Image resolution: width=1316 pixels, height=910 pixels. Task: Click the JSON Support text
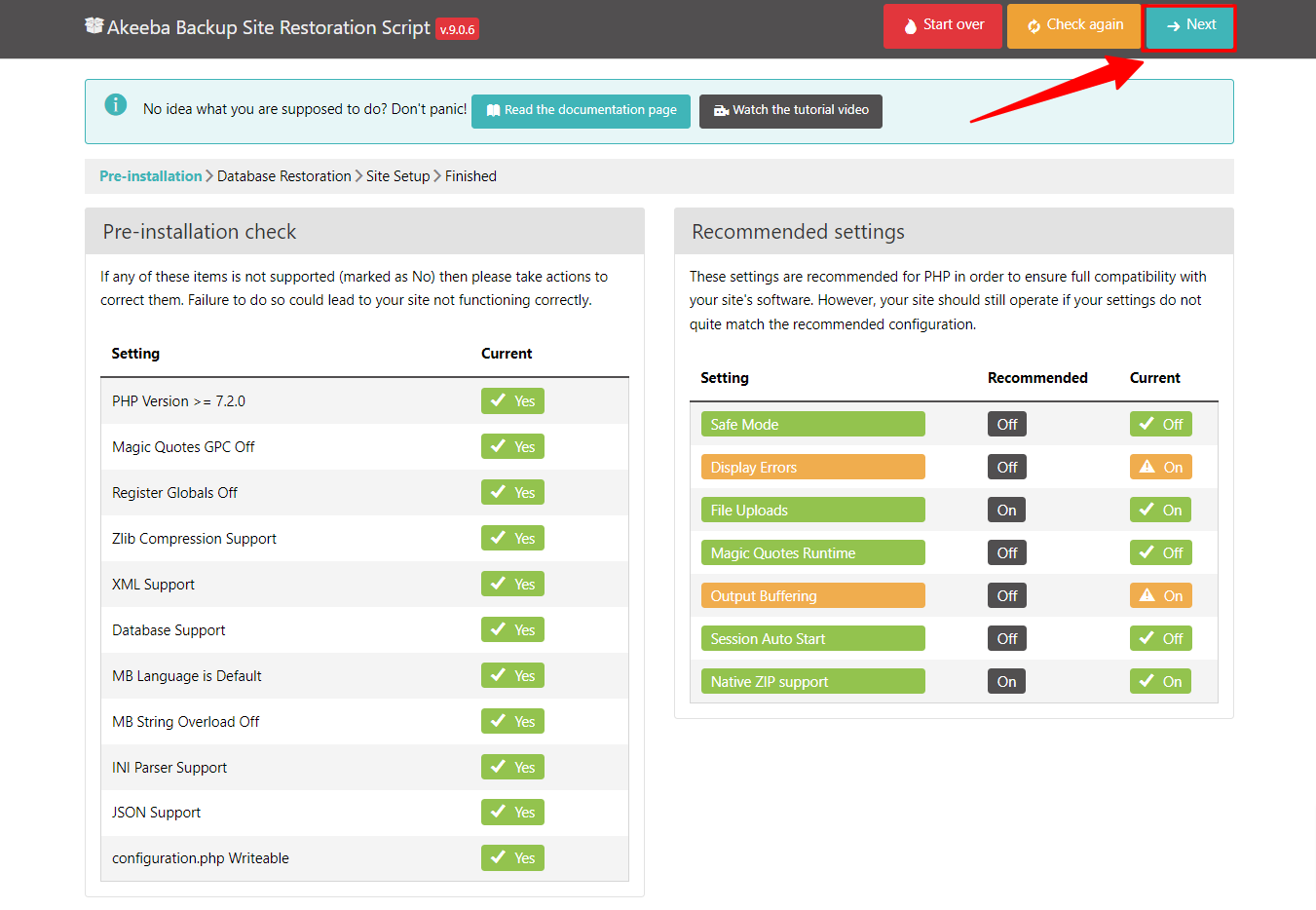pyautogui.click(x=156, y=813)
